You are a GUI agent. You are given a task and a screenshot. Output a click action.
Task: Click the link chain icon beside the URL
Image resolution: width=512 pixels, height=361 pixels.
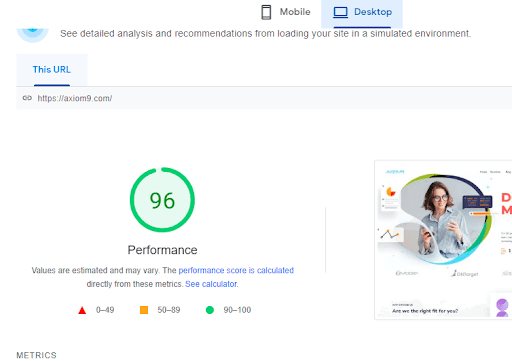click(x=27, y=98)
